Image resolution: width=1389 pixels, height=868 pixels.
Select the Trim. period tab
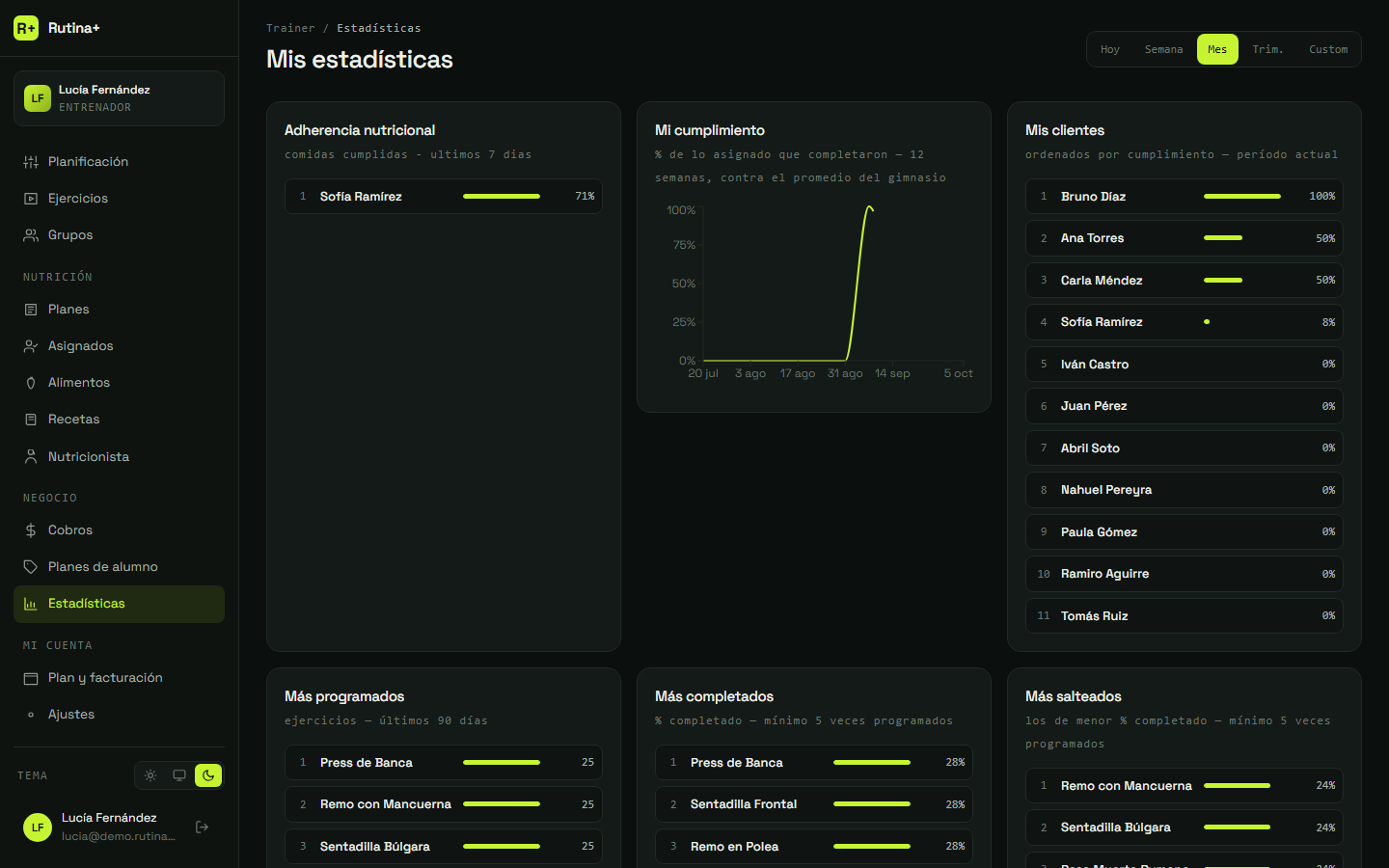tap(1267, 49)
